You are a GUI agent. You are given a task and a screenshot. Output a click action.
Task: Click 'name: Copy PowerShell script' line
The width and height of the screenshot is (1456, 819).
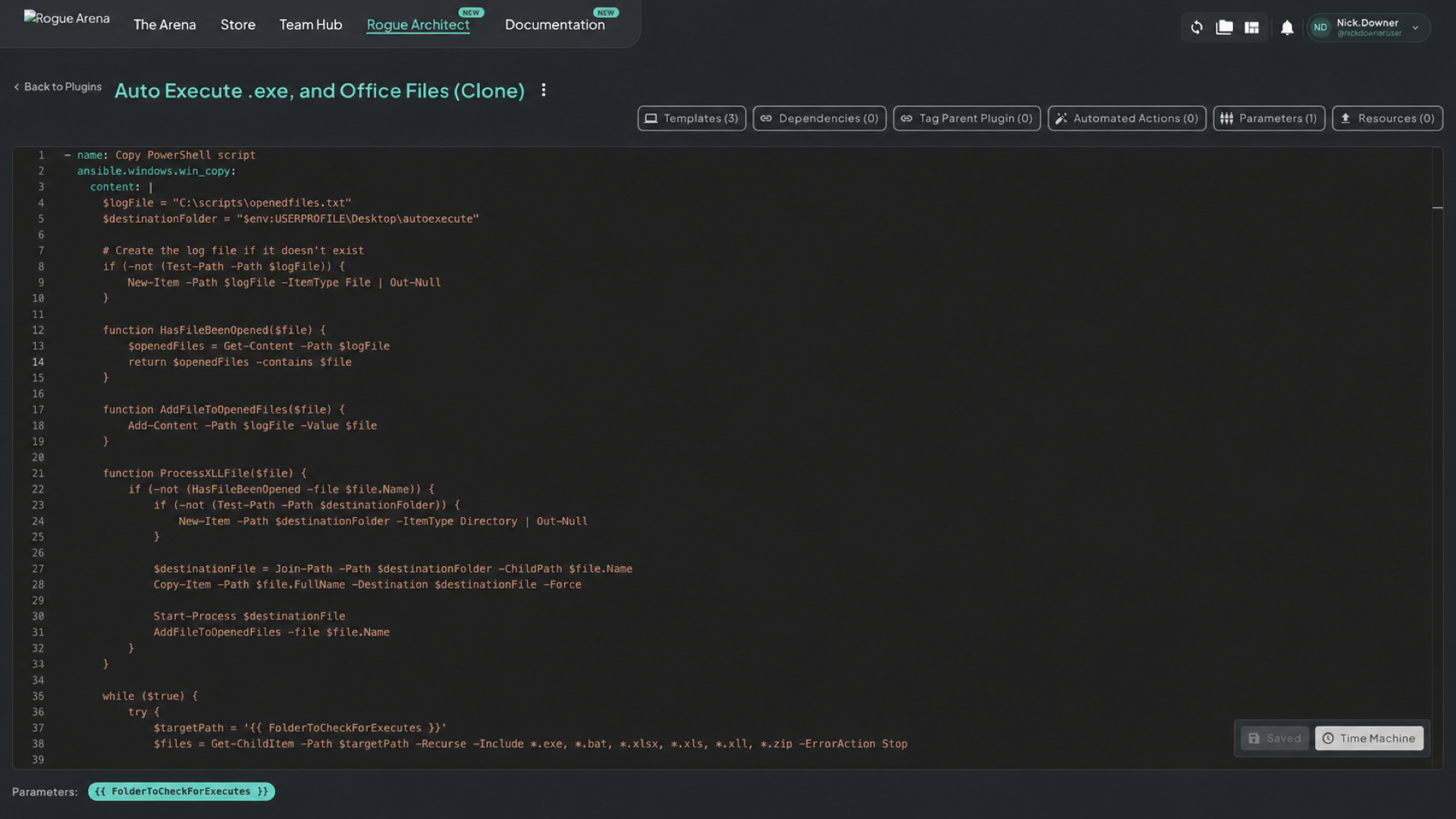(x=160, y=155)
